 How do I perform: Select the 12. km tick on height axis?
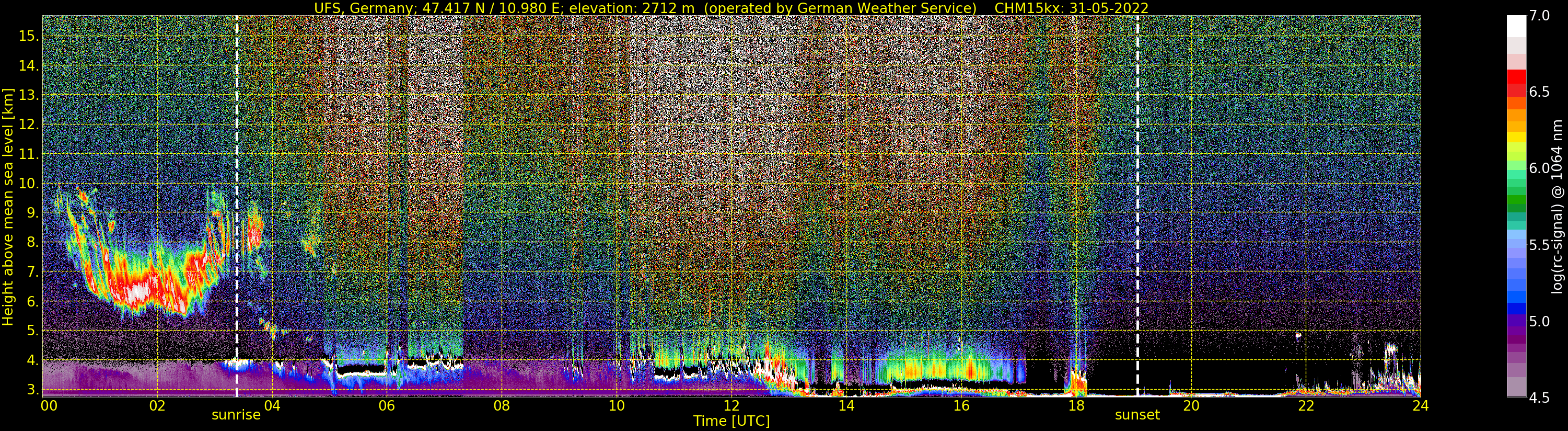pyautogui.click(x=28, y=124)
